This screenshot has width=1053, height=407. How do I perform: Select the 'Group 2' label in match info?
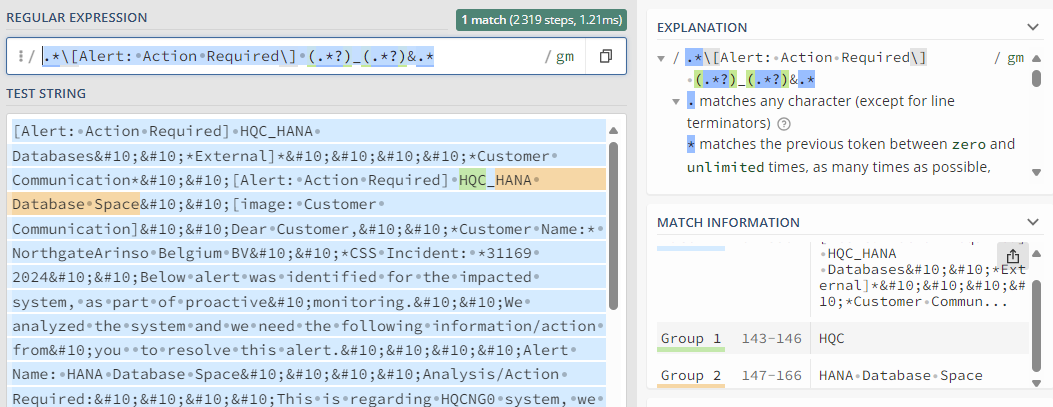[691, 375]
